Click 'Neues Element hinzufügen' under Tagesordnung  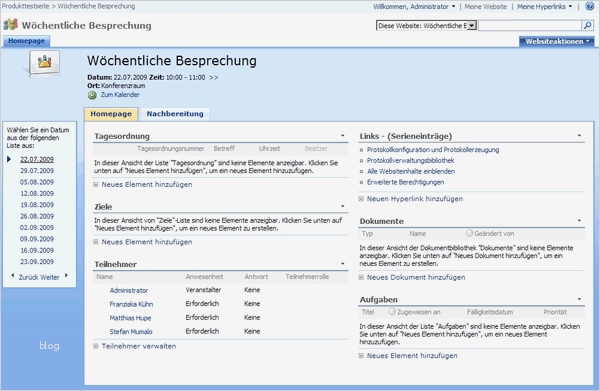pyautogui.click(x=147, y=184)
